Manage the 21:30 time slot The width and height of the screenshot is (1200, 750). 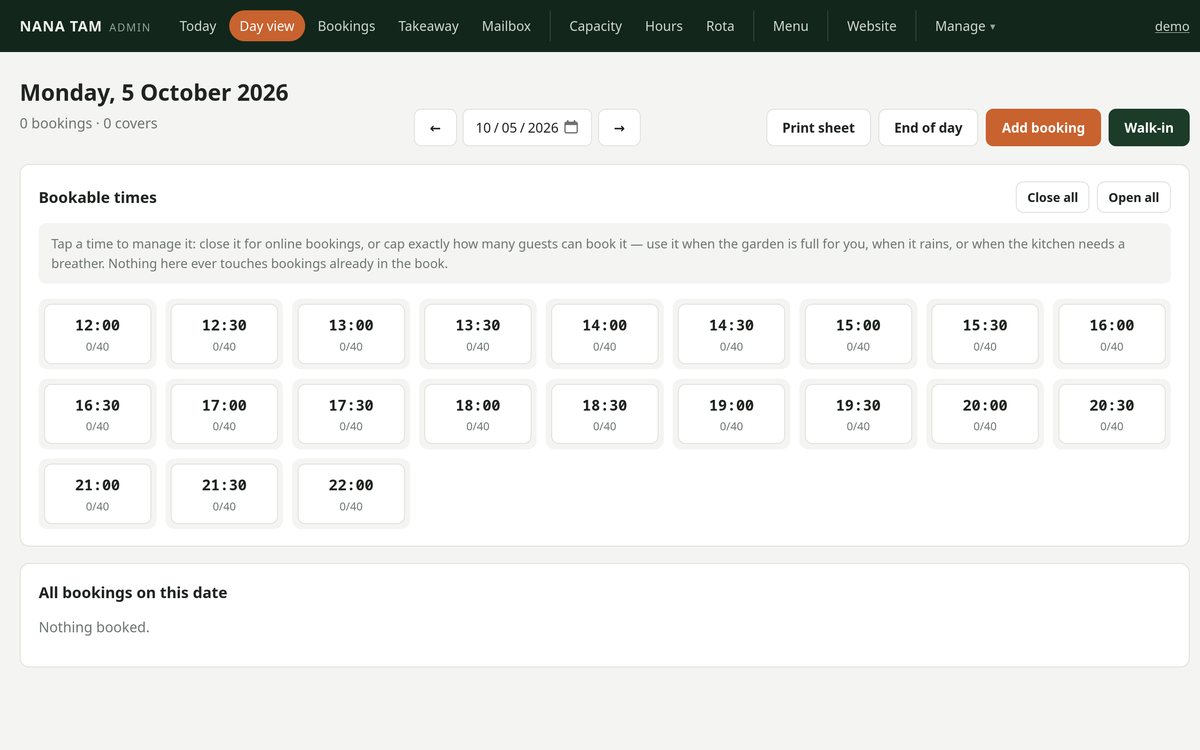point(224,494)
